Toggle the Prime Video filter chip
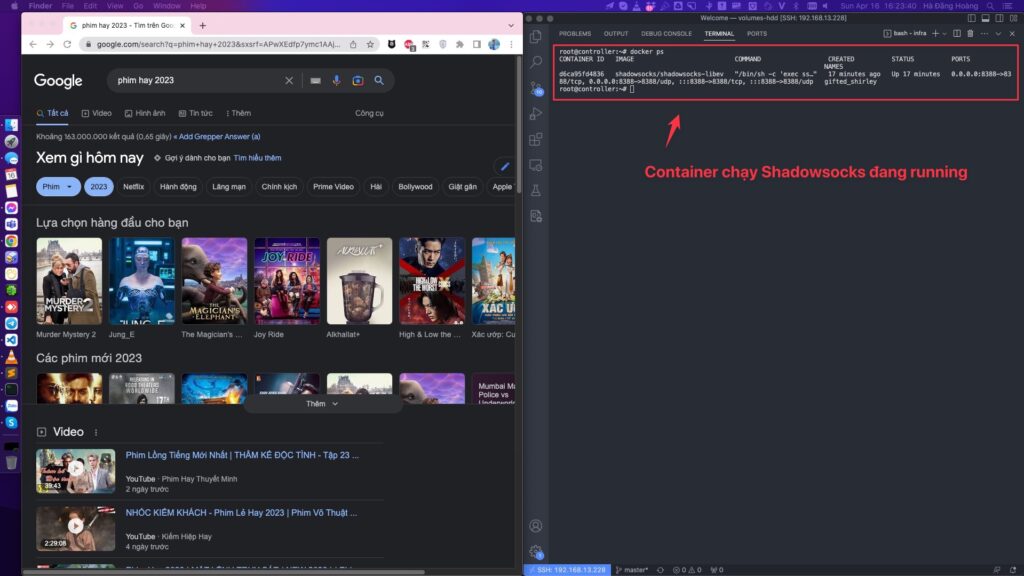Screen dimensions: 1024x576 click(333, 187)
